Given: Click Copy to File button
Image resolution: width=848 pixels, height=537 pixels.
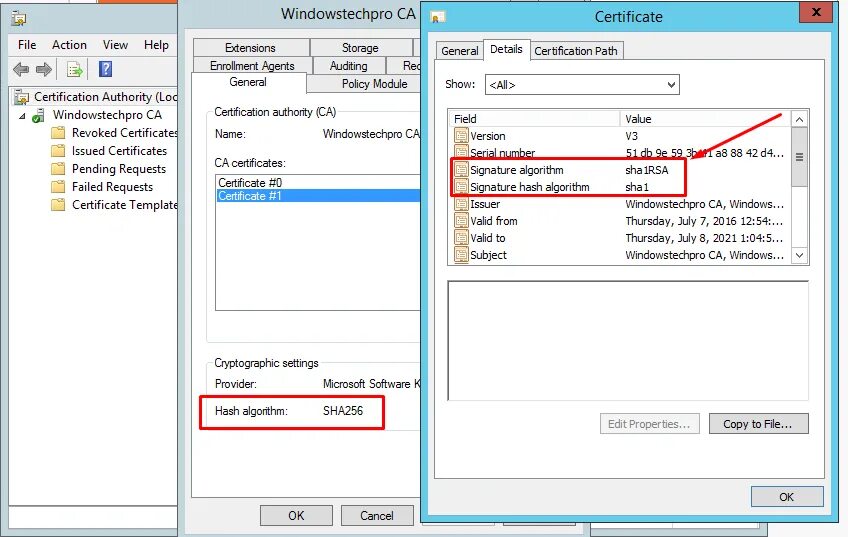Looking at the screenshot, I should click(x=758, y=424).
